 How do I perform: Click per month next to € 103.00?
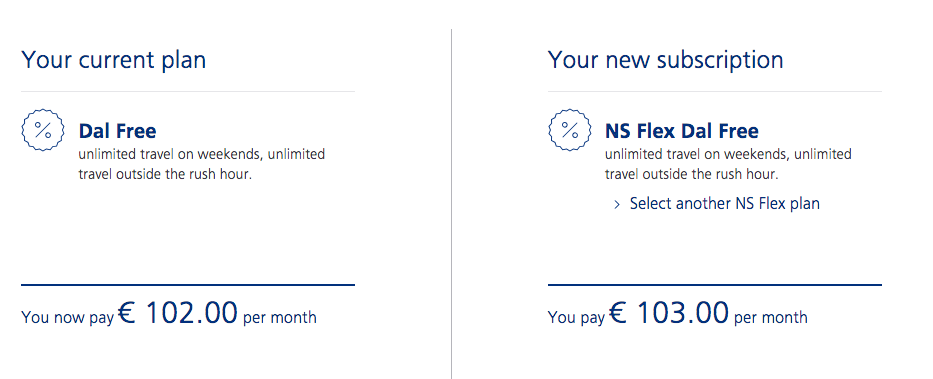coord(771,317)
